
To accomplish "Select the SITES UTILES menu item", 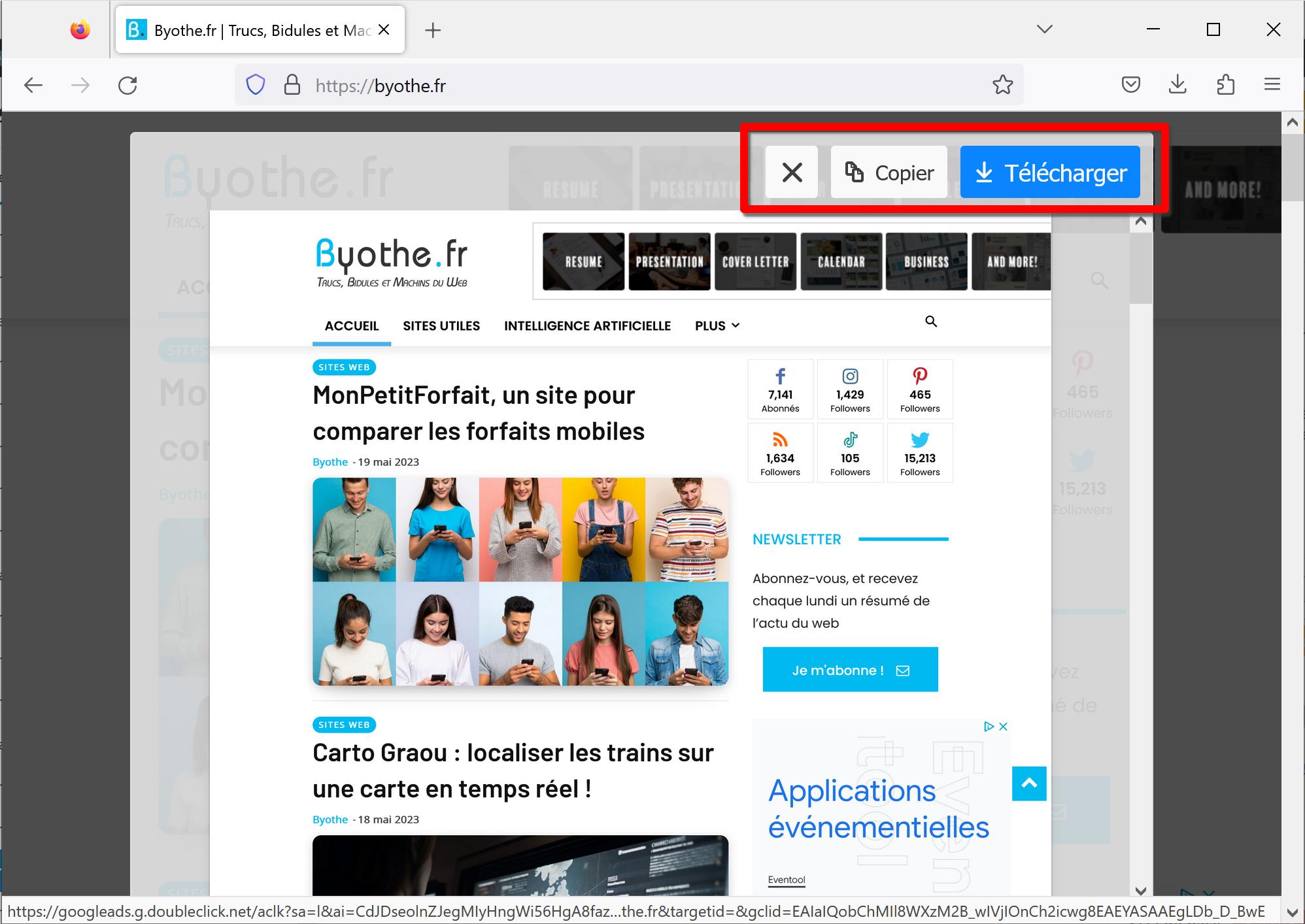I will pos(441,325).
